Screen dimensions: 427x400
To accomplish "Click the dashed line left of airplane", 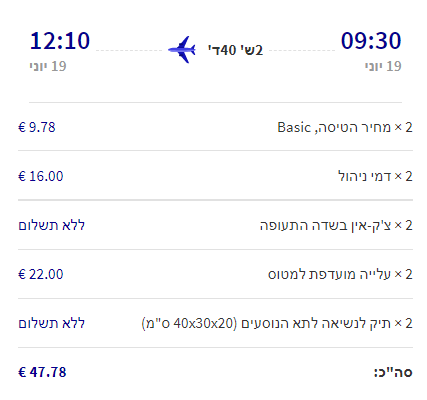I will 129,50.
